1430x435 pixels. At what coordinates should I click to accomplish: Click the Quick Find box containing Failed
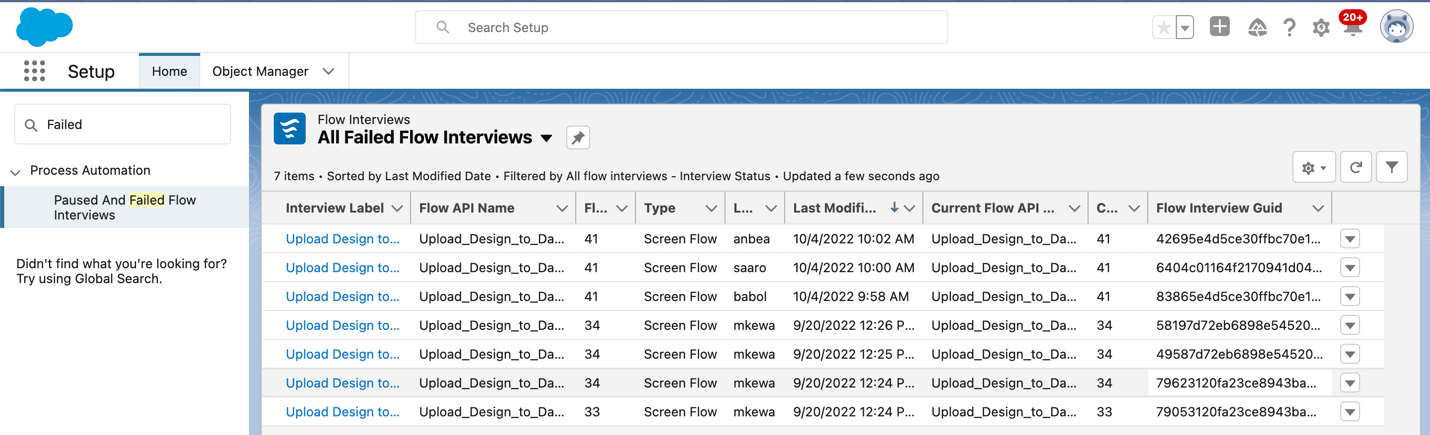tap(122, 125)
